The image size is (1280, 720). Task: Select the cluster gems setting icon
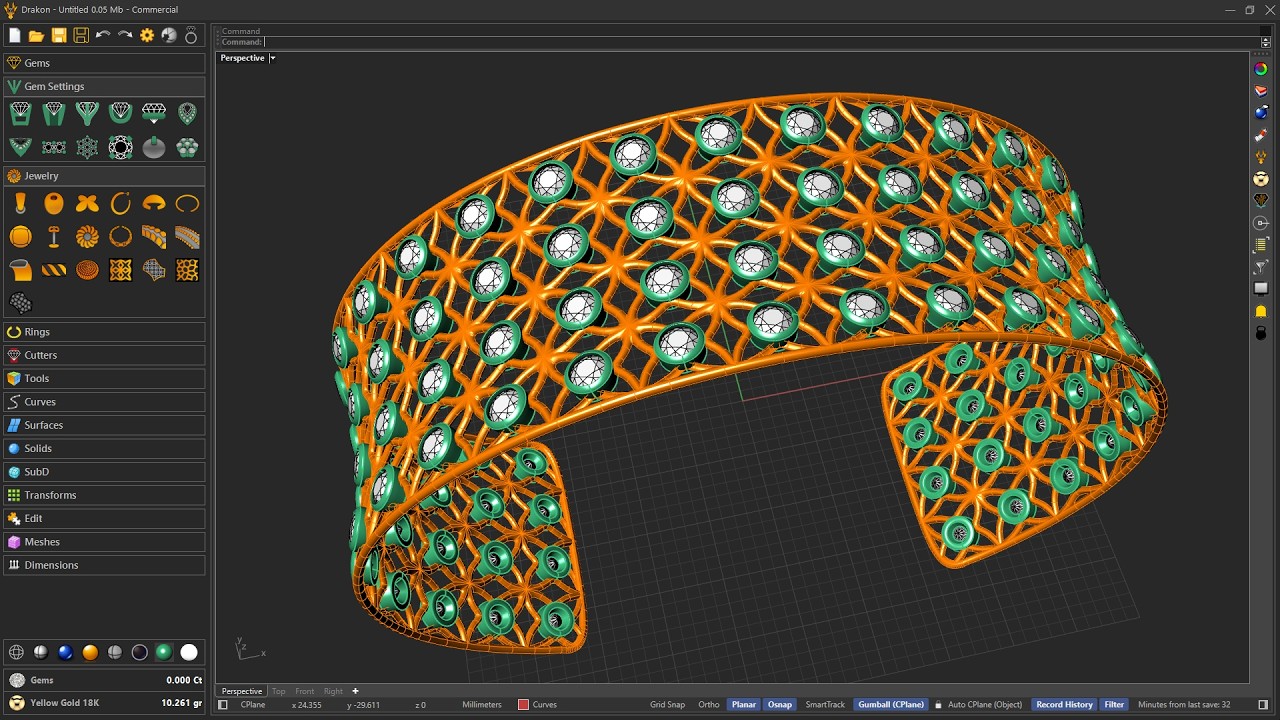point(187,147)
